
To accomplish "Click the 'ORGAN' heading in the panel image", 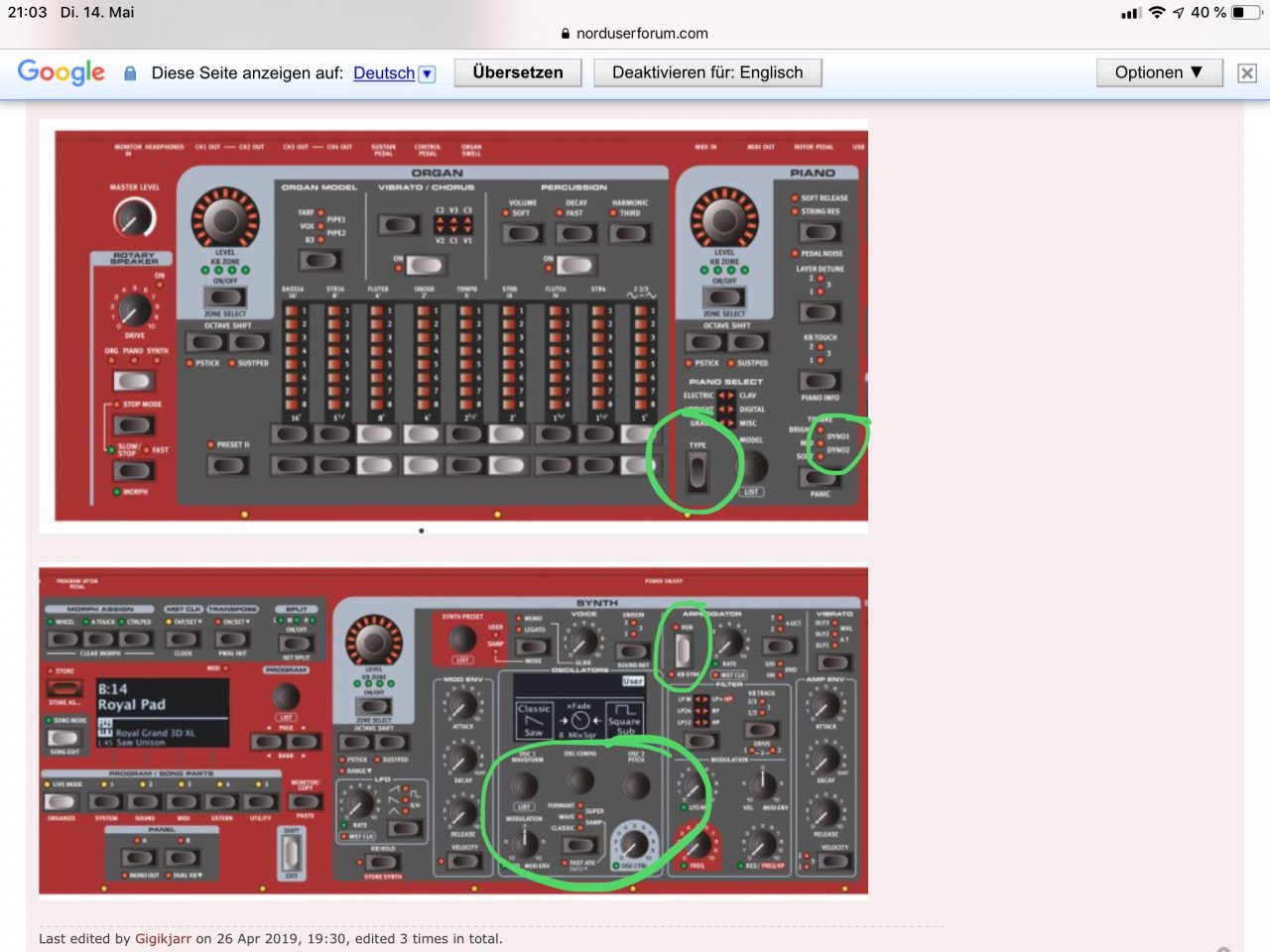I will (x=437, y=173).
